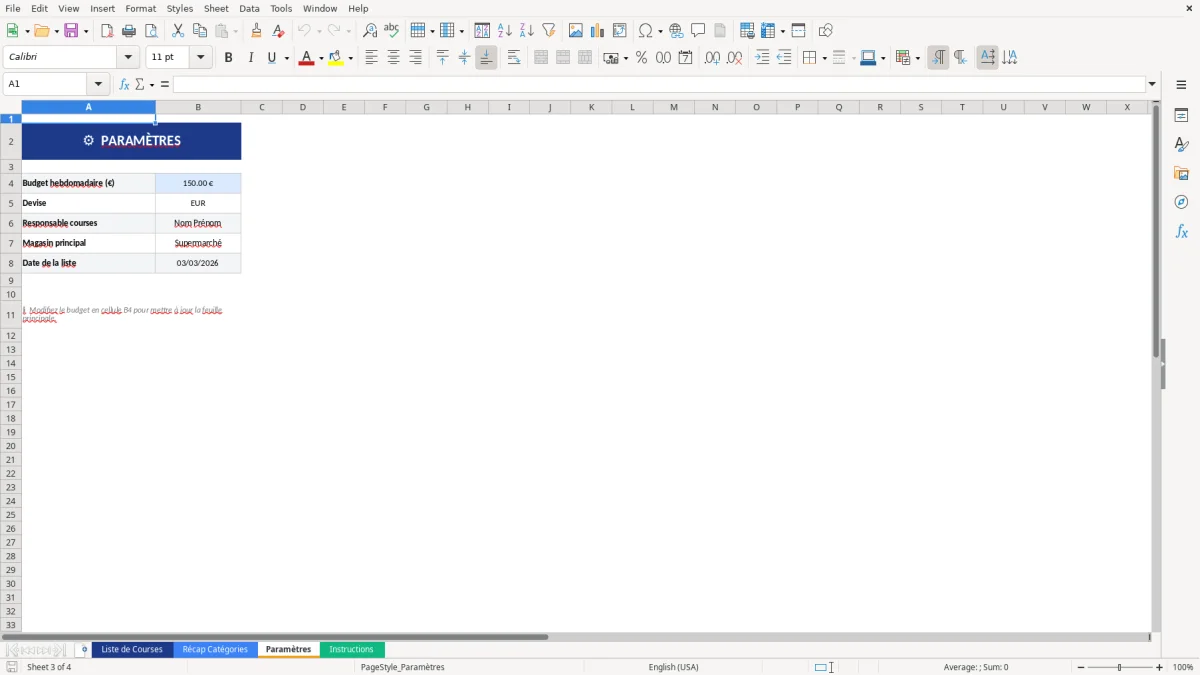1200x675 pixels.
Task: Insert a comment on the cell
Action: tap(698, 30)
